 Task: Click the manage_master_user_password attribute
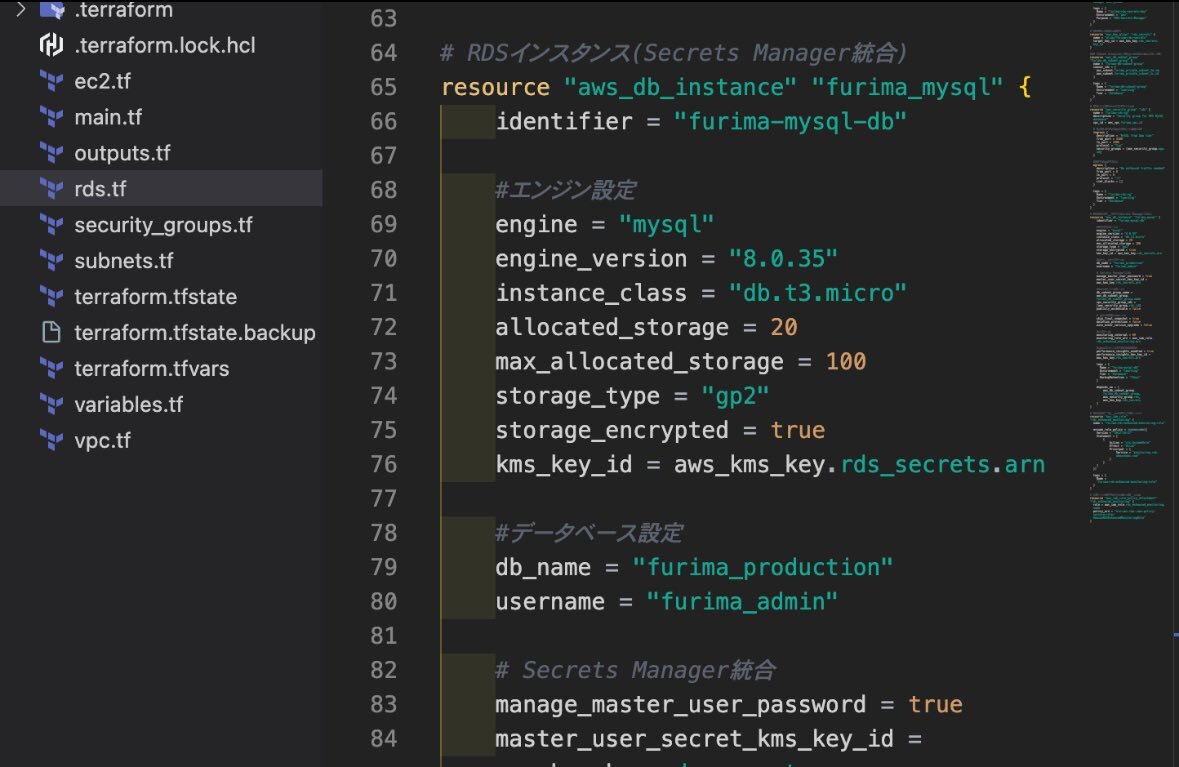pyautogui.click(x=680, y=705)
